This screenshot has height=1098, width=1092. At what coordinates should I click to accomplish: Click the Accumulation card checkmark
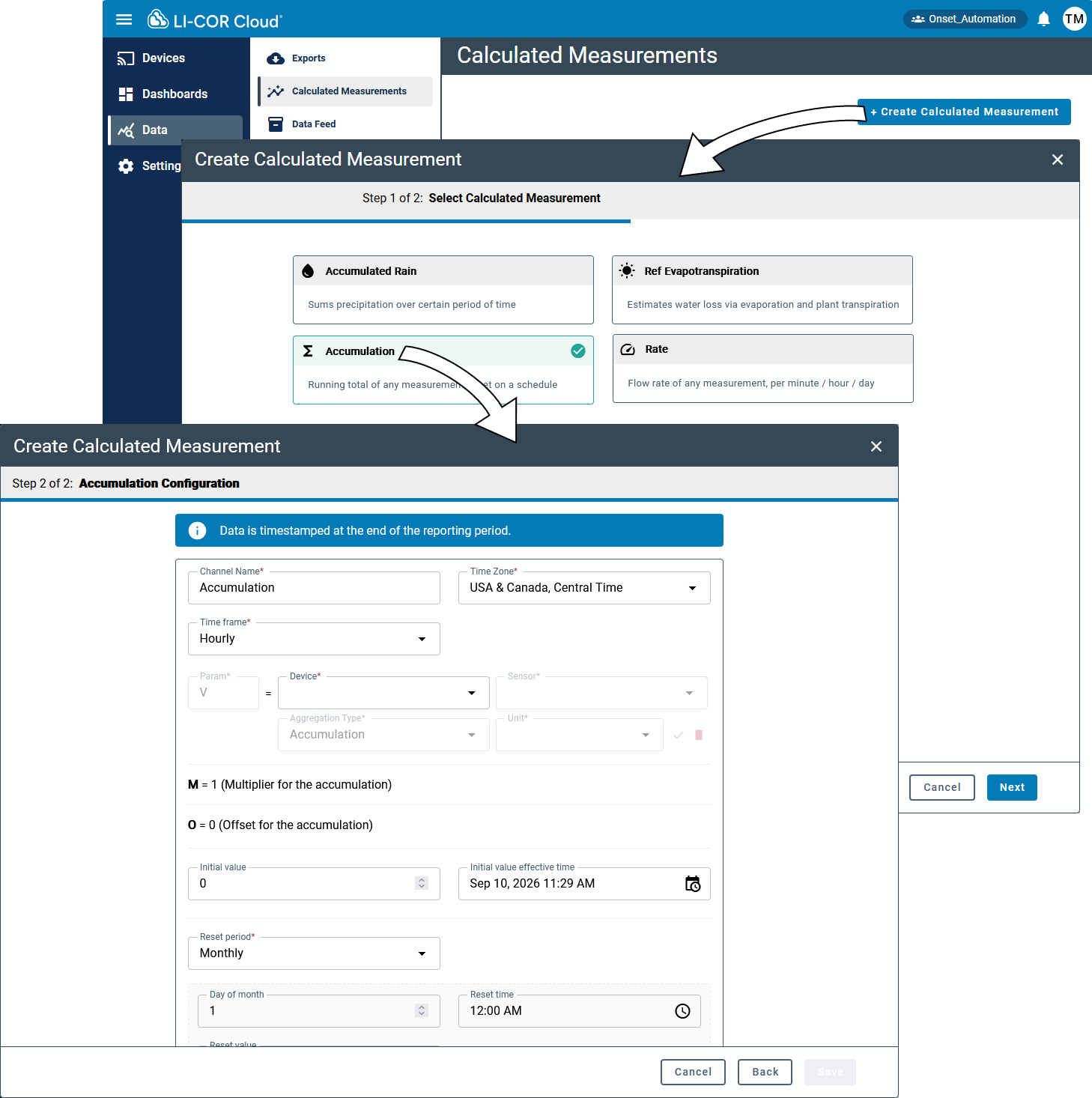(578, 351)
